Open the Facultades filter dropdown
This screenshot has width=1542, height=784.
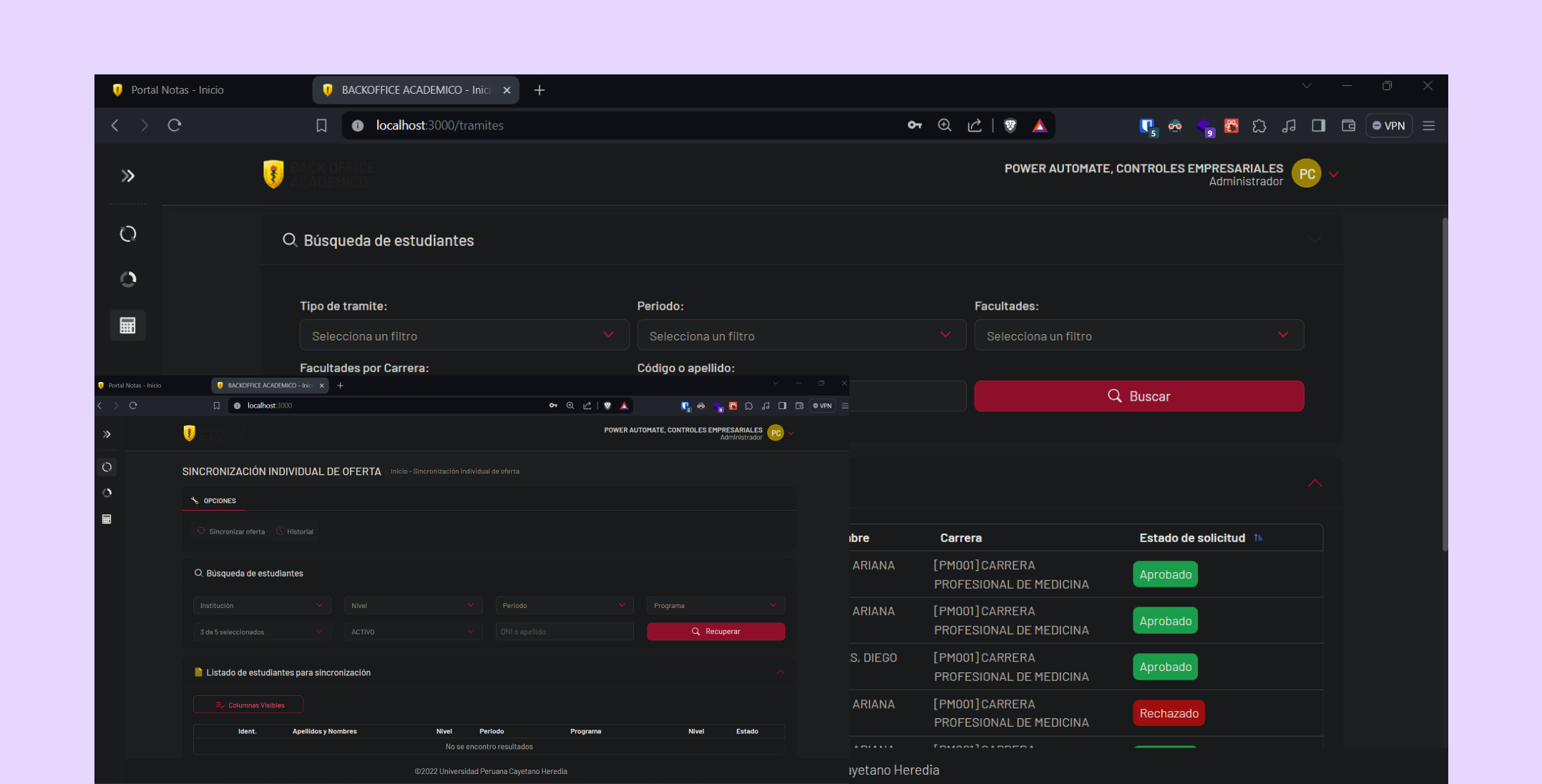coord(1138,335)
